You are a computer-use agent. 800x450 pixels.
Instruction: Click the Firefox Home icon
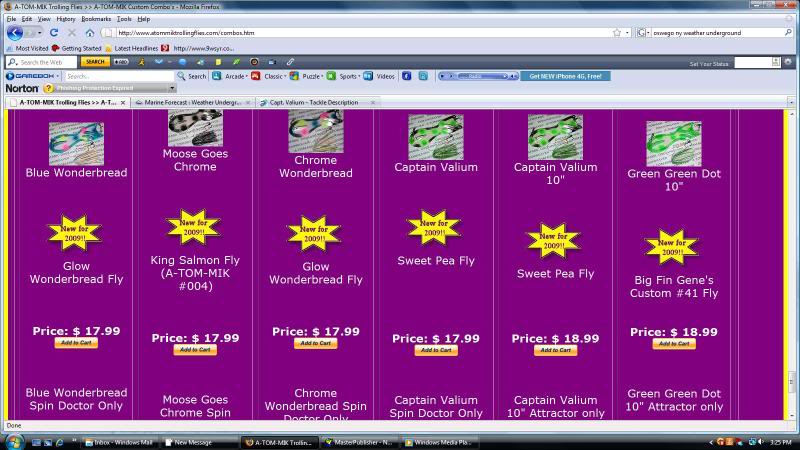pyautogui.click(x=90, y=32)
